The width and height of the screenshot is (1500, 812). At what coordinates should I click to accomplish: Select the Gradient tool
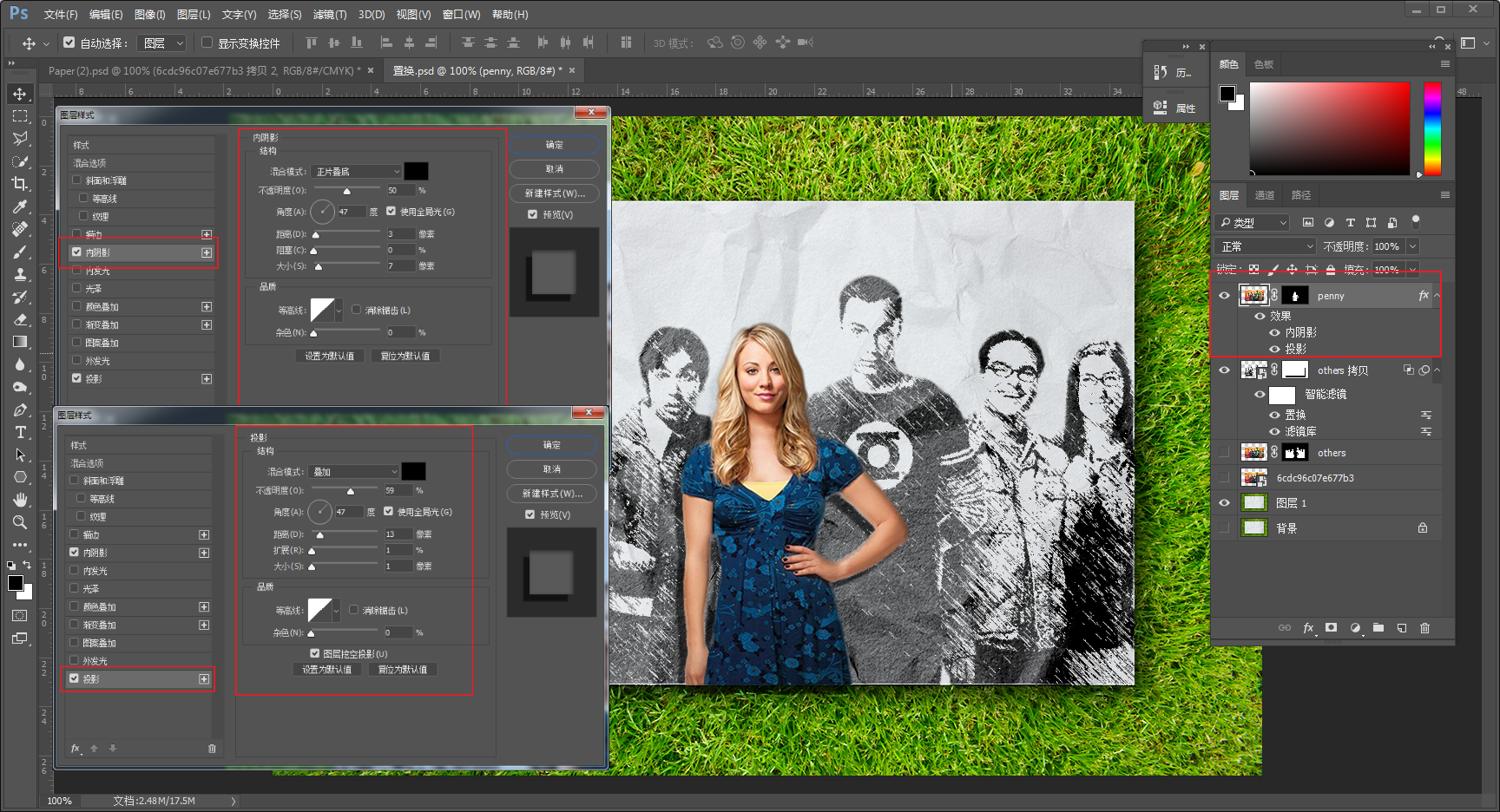tap(19, 342)
